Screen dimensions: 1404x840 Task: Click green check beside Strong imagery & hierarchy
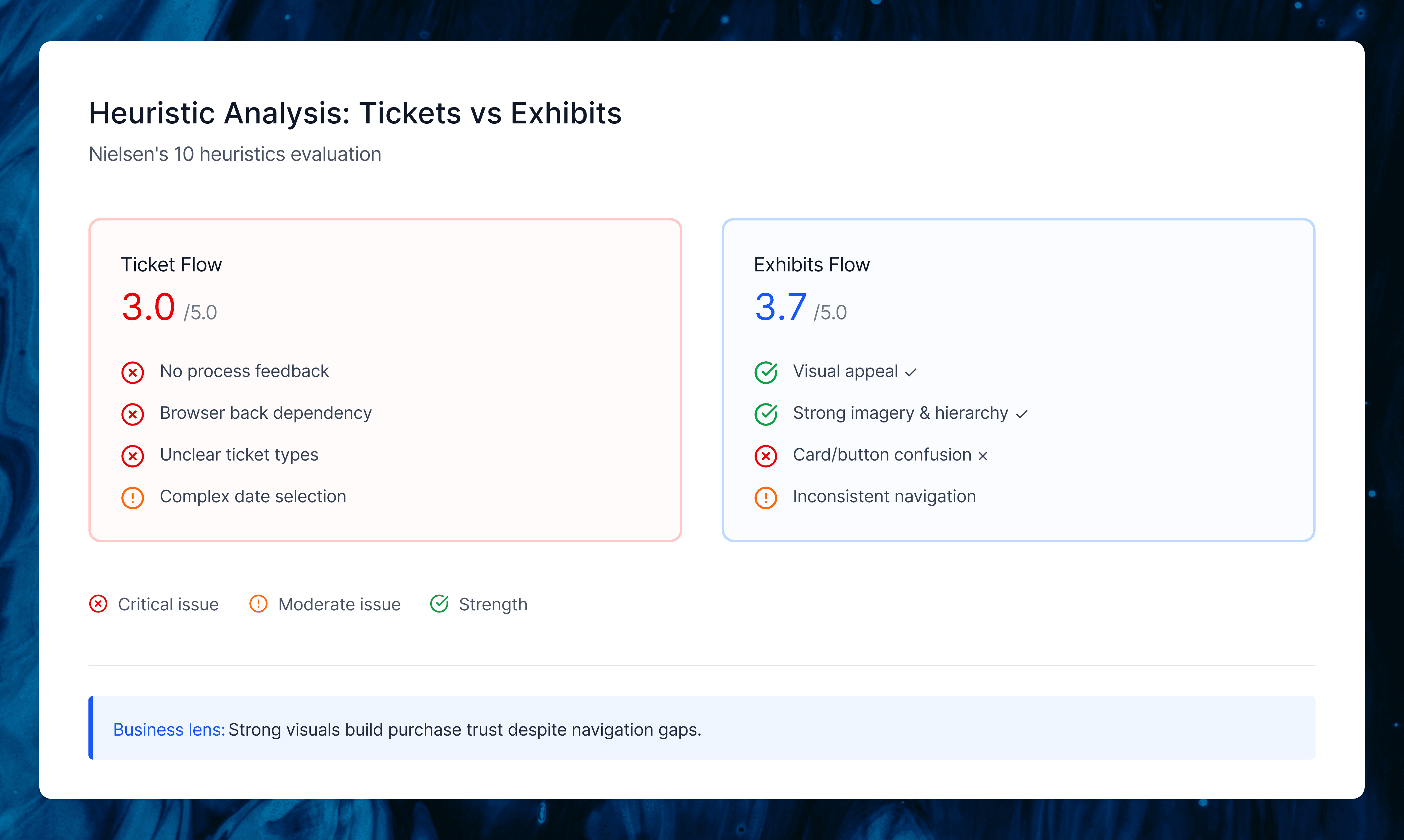click(765, 414)
